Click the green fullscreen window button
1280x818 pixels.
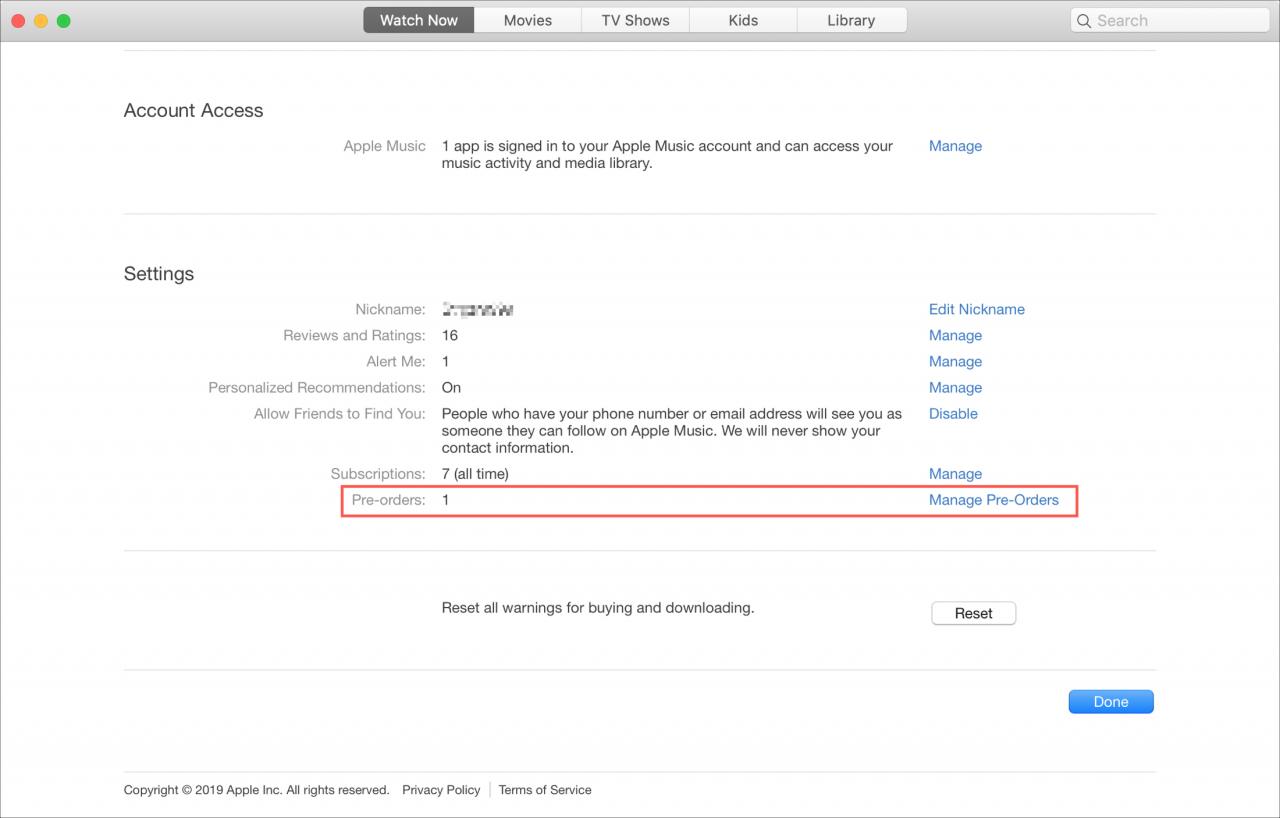(64, 21)
